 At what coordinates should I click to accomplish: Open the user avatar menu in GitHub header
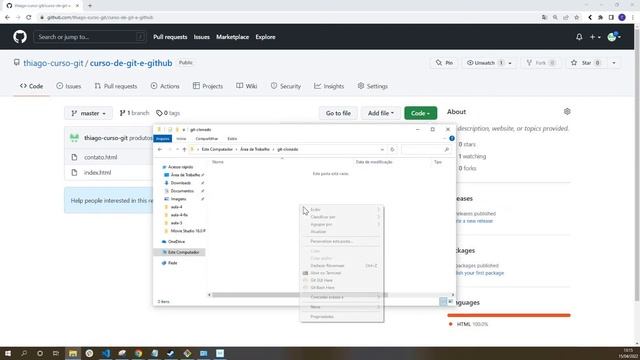(x=614, y=37)
